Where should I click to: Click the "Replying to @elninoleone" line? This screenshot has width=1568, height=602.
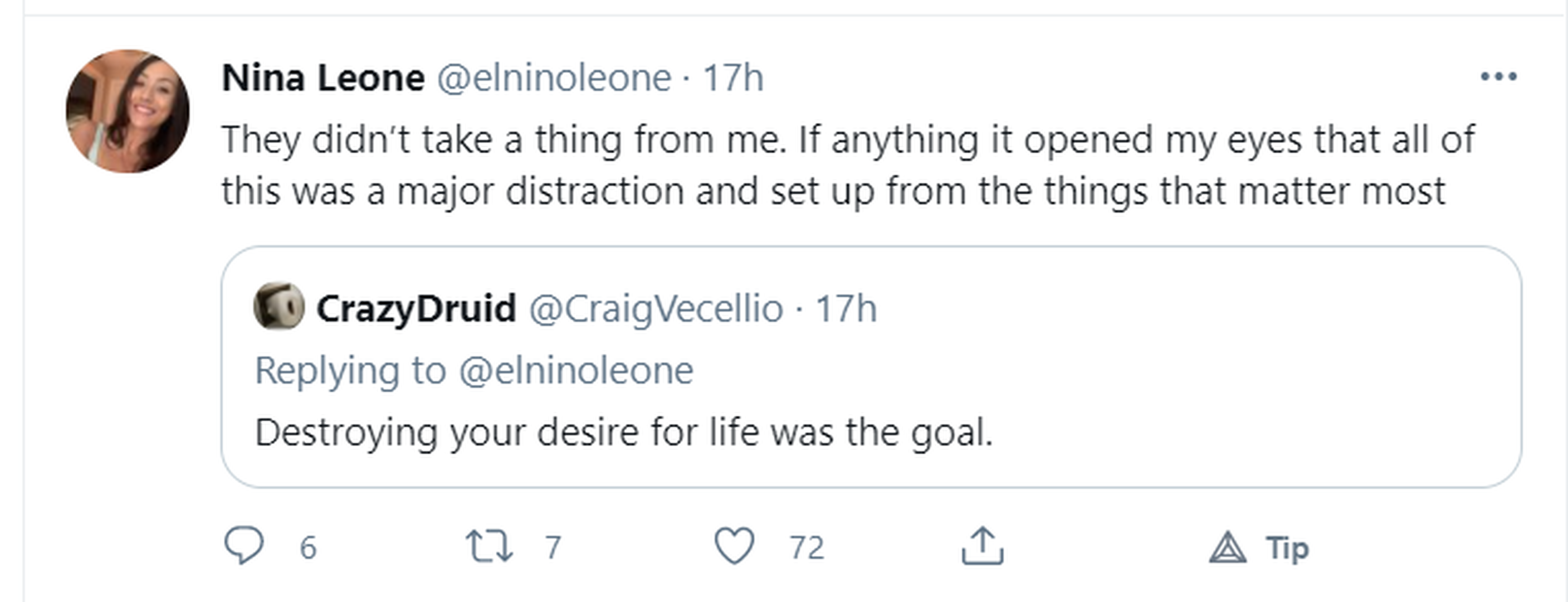(x=473, y=371)
